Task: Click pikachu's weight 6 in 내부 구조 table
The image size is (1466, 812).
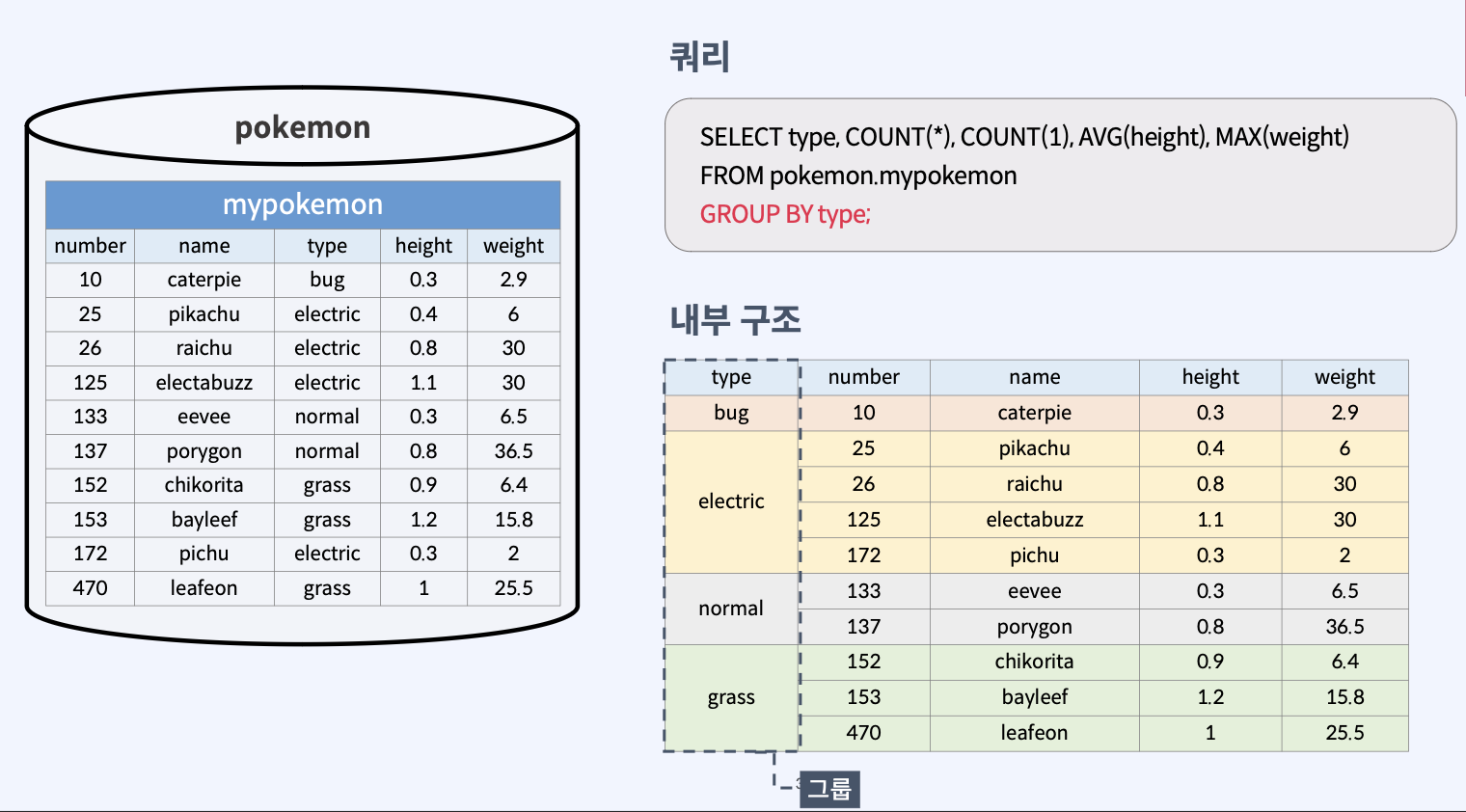Action: pyautogui.click(x=1344, y=448)
